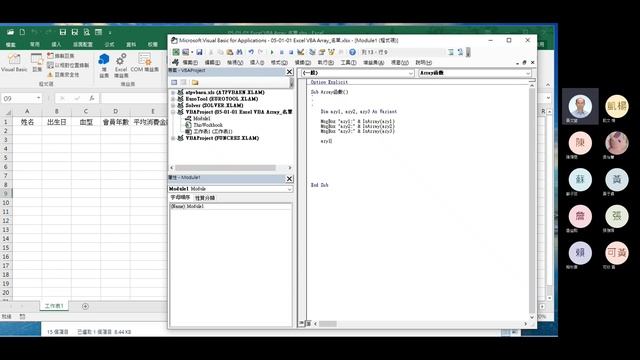Screen dimensions: 640x360
Task: Click the (Name) Module1 property row
Action: 231,207
